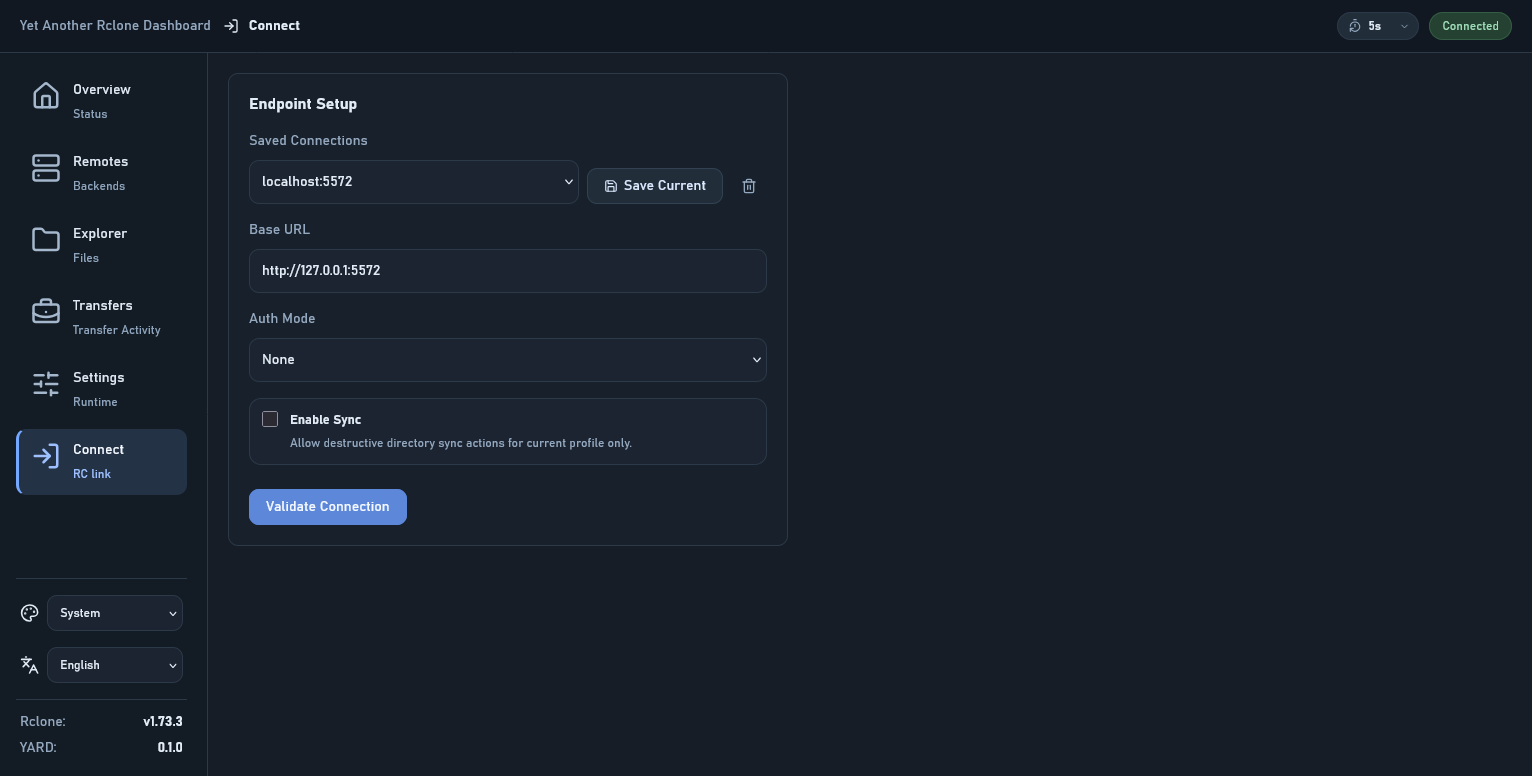Click the Connected status badge
The image size is (1532, 776).
pos(1470,26)
